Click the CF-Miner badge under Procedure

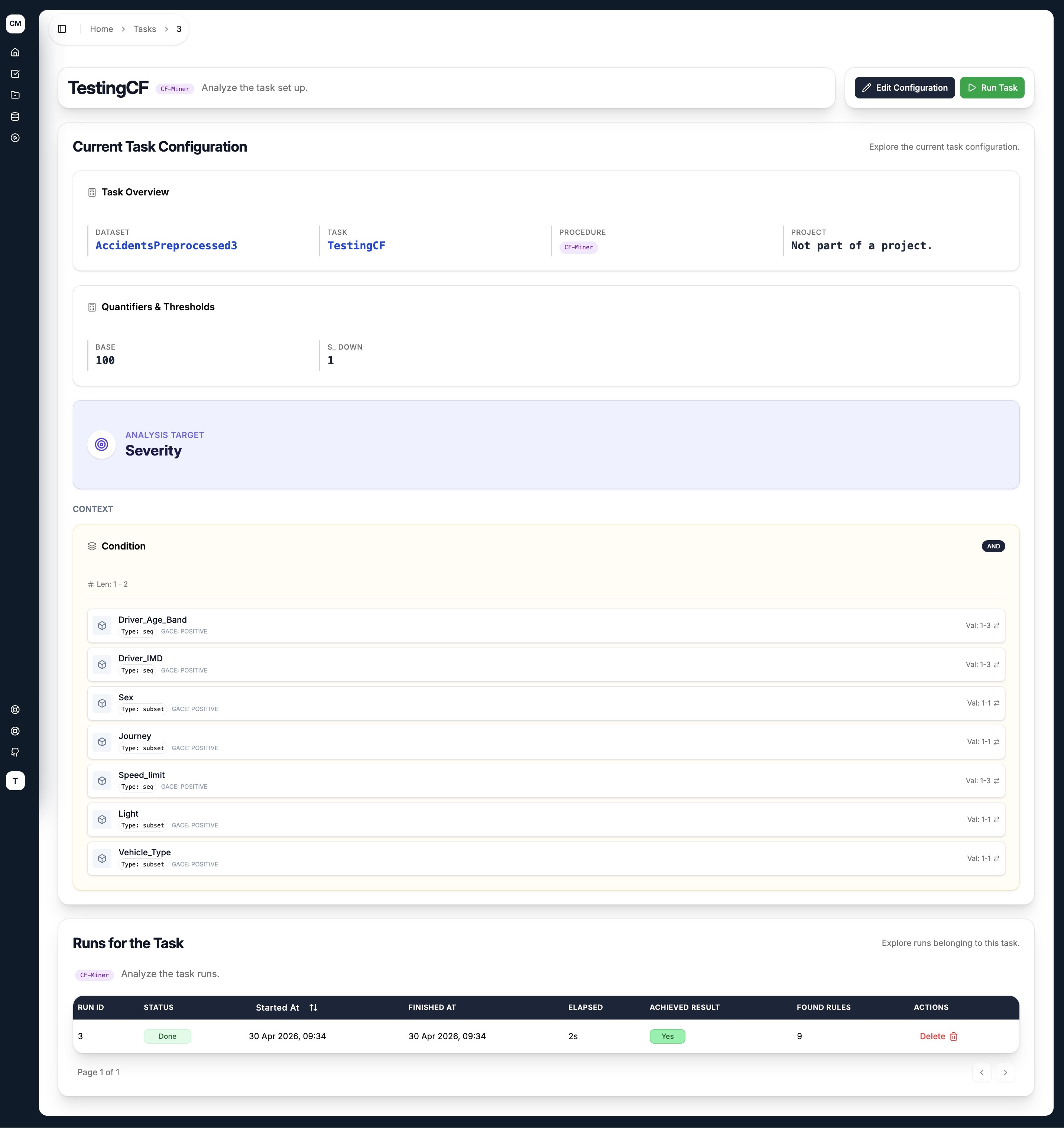coord(578,247)
